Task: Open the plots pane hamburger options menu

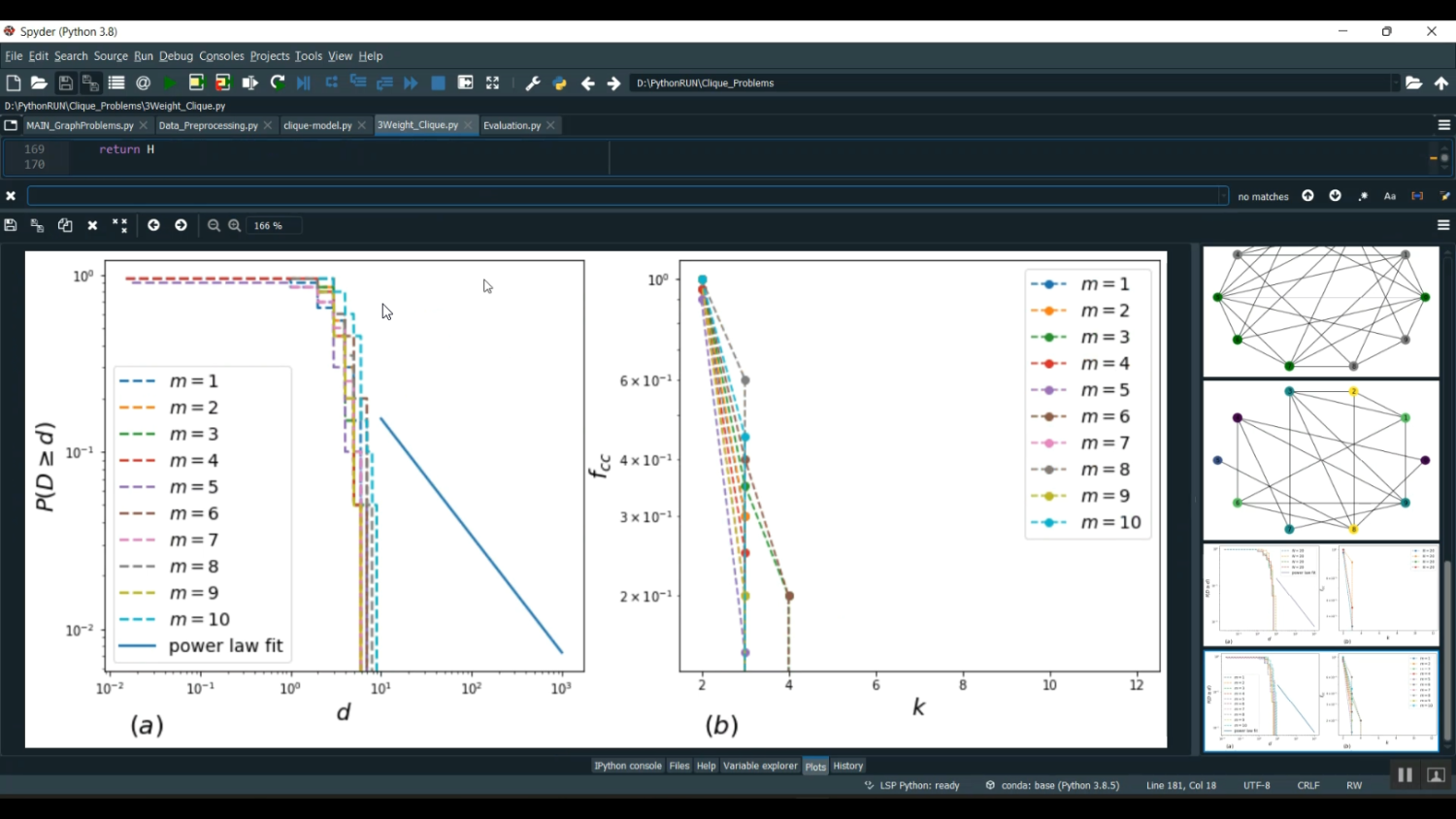Action: click(x=1443, y=225)
